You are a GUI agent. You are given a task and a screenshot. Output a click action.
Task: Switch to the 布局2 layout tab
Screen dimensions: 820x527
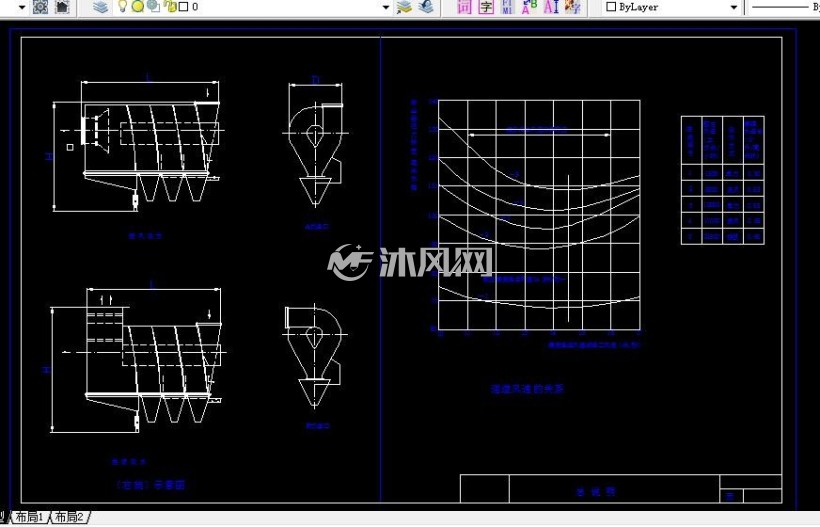[70, 517]
